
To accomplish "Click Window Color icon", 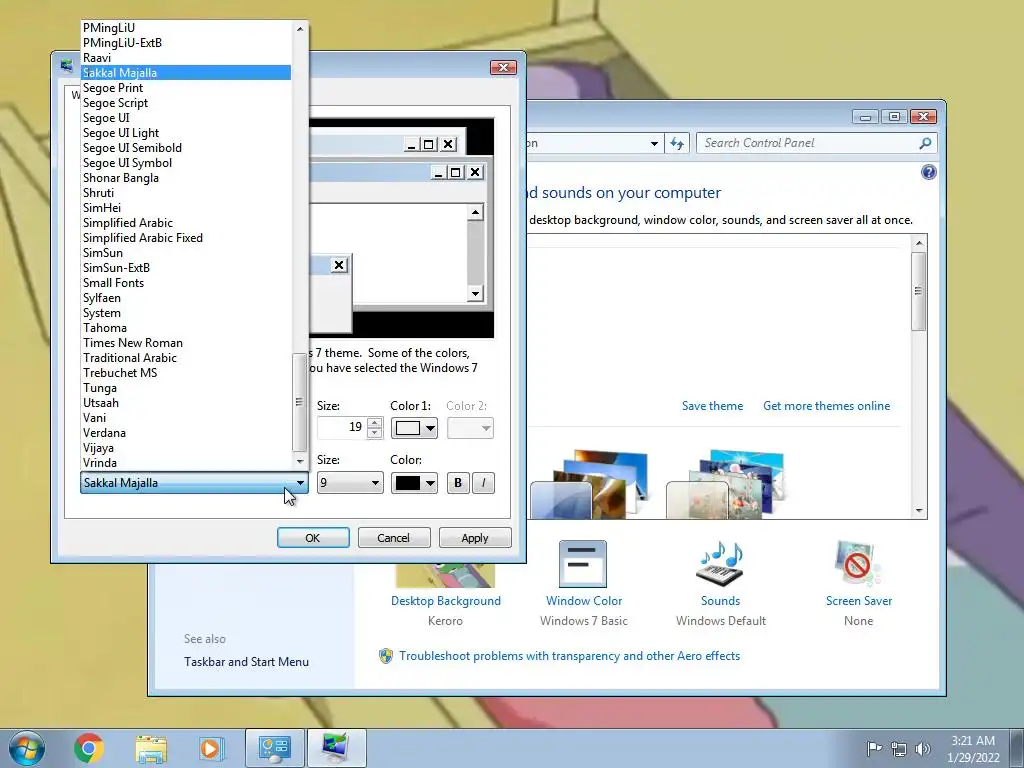I will (x=583, y=564).
